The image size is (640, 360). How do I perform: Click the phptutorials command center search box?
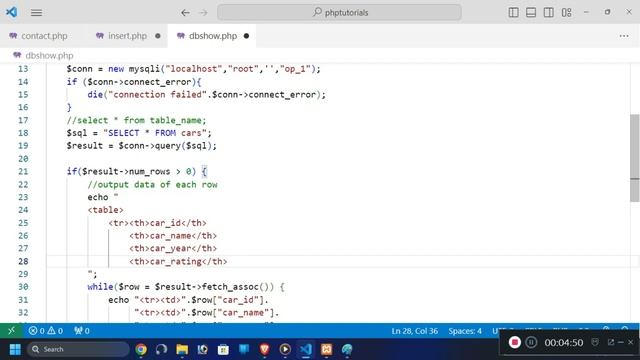click(340, 12)
